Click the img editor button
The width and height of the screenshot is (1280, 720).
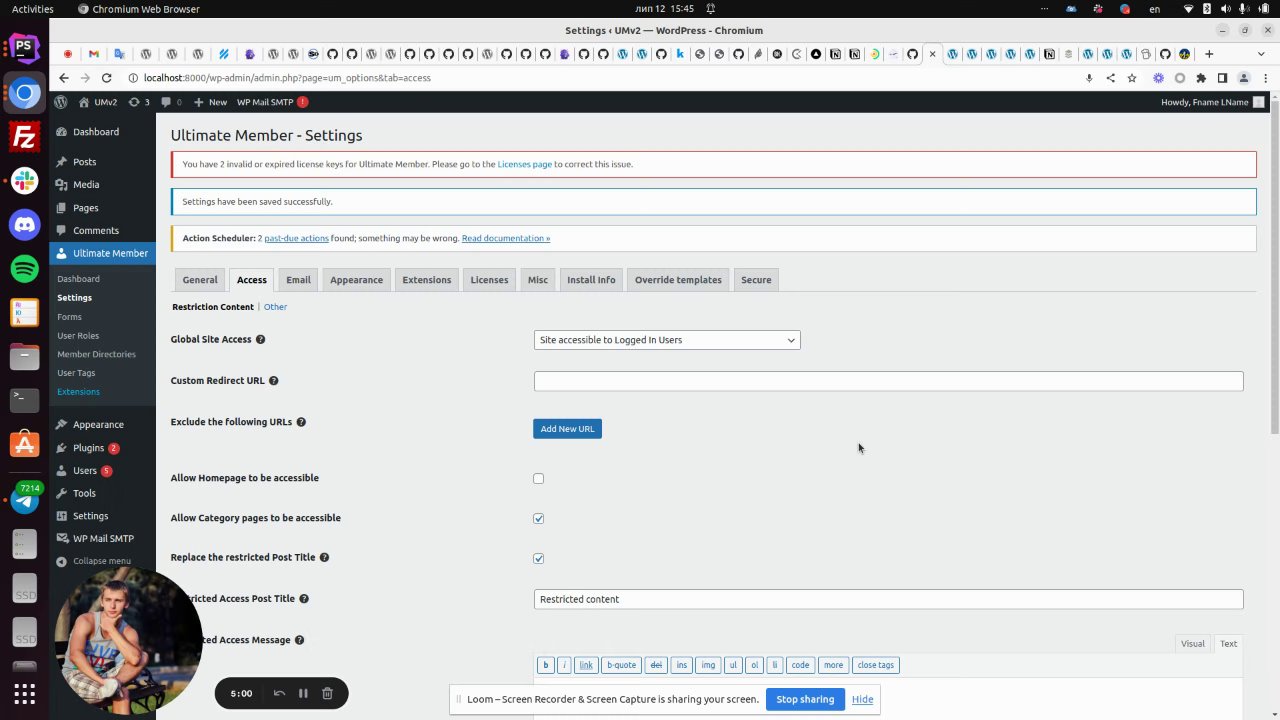(x=708, y=665)
